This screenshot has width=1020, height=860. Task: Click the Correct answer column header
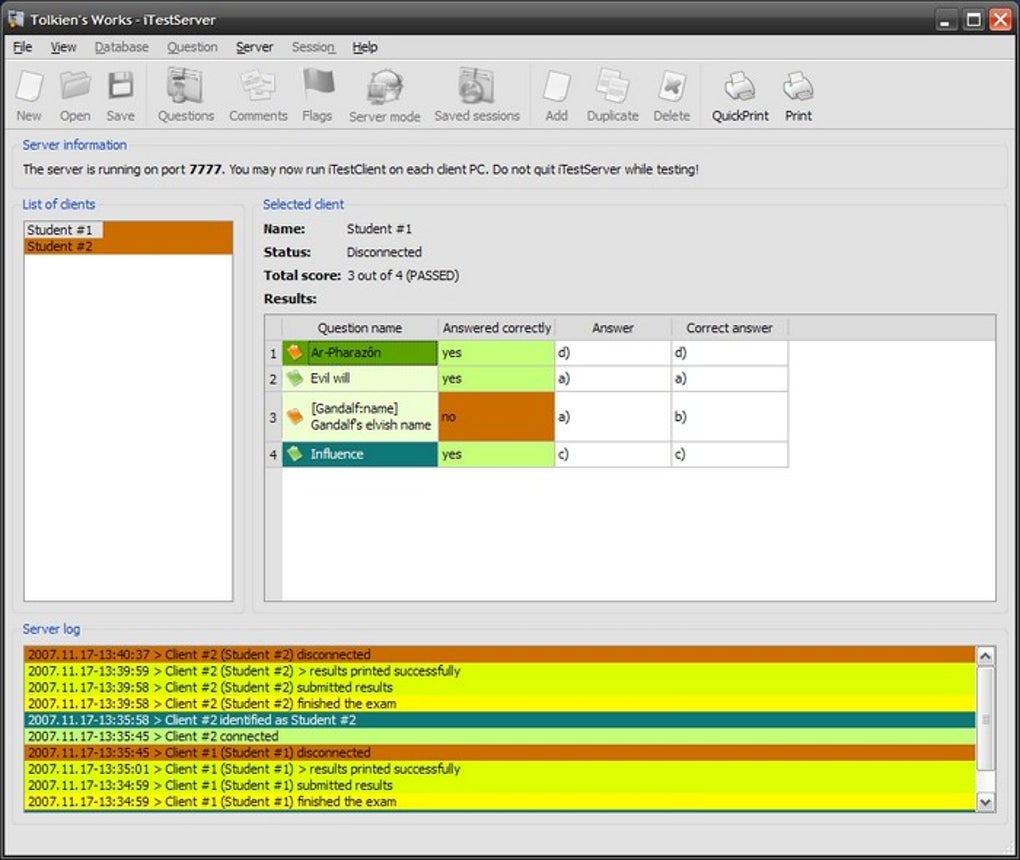[x=729, y=328]
